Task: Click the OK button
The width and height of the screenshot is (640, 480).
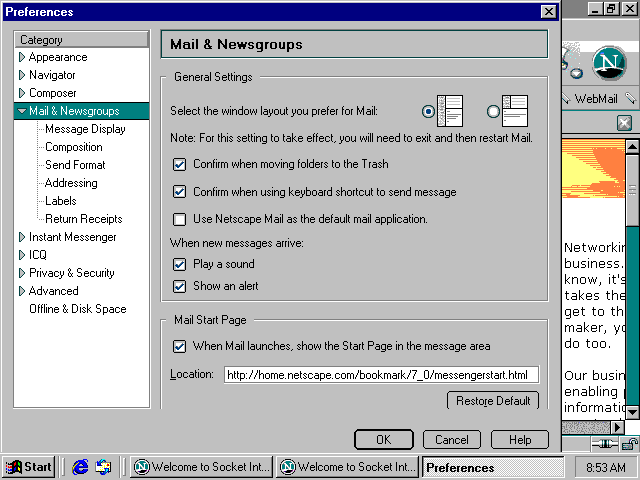Action: pyautogui.click(x=384, y=440)
